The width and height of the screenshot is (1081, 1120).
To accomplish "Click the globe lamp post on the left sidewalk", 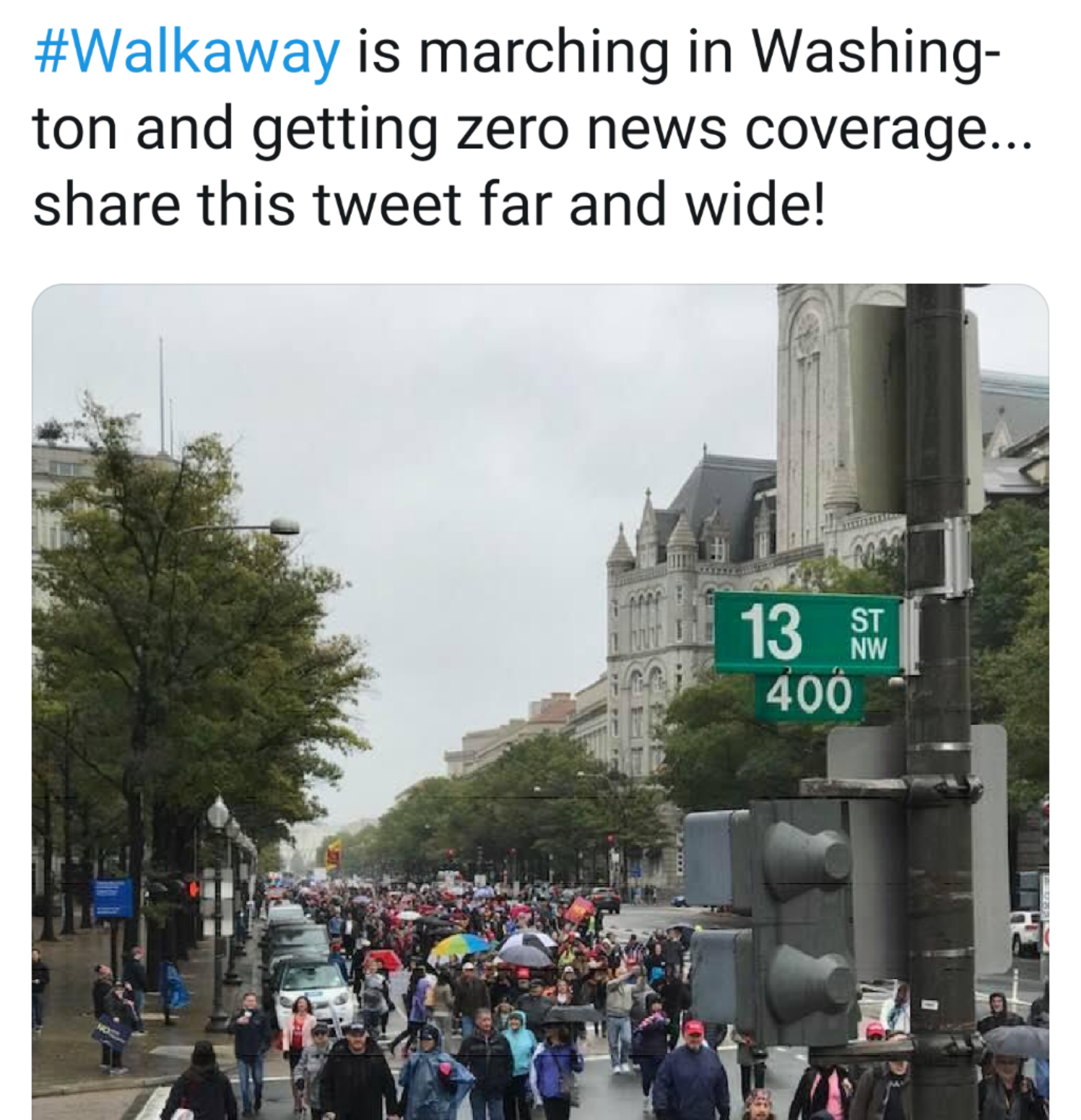I will pyautogui.click(x=218, y=914).
